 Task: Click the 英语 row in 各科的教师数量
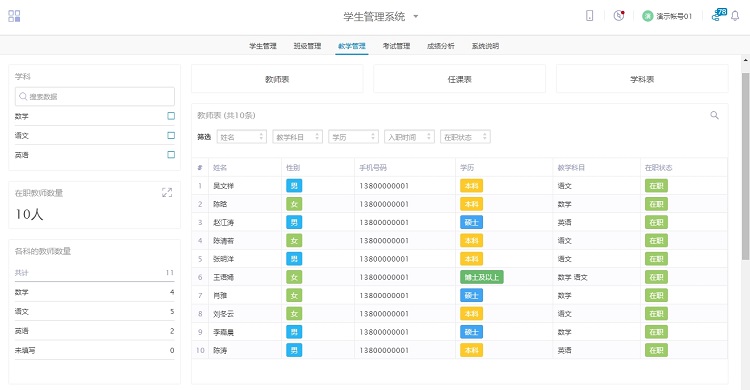coord(95,331)
